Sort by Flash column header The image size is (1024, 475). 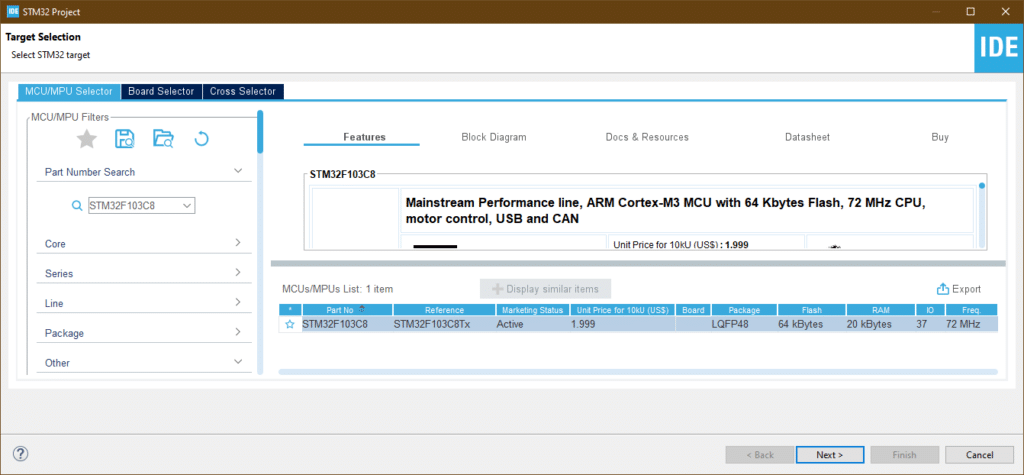[812, 310]
